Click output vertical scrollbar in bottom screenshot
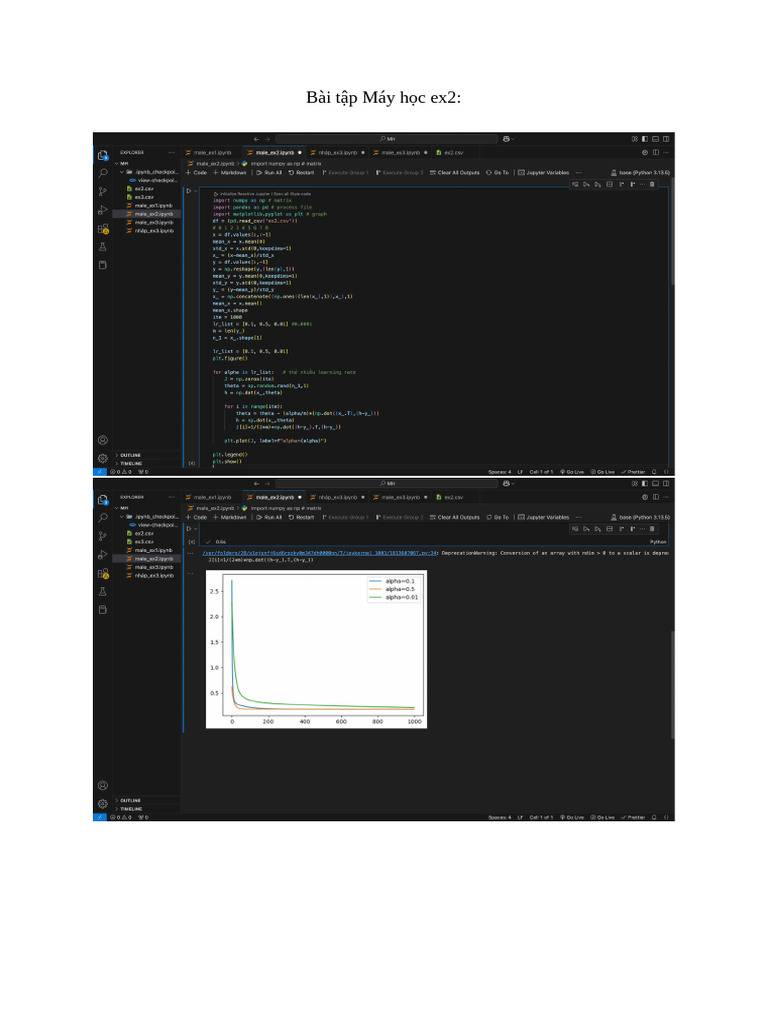Viewport: 768px width, 1024px height. 672,684
